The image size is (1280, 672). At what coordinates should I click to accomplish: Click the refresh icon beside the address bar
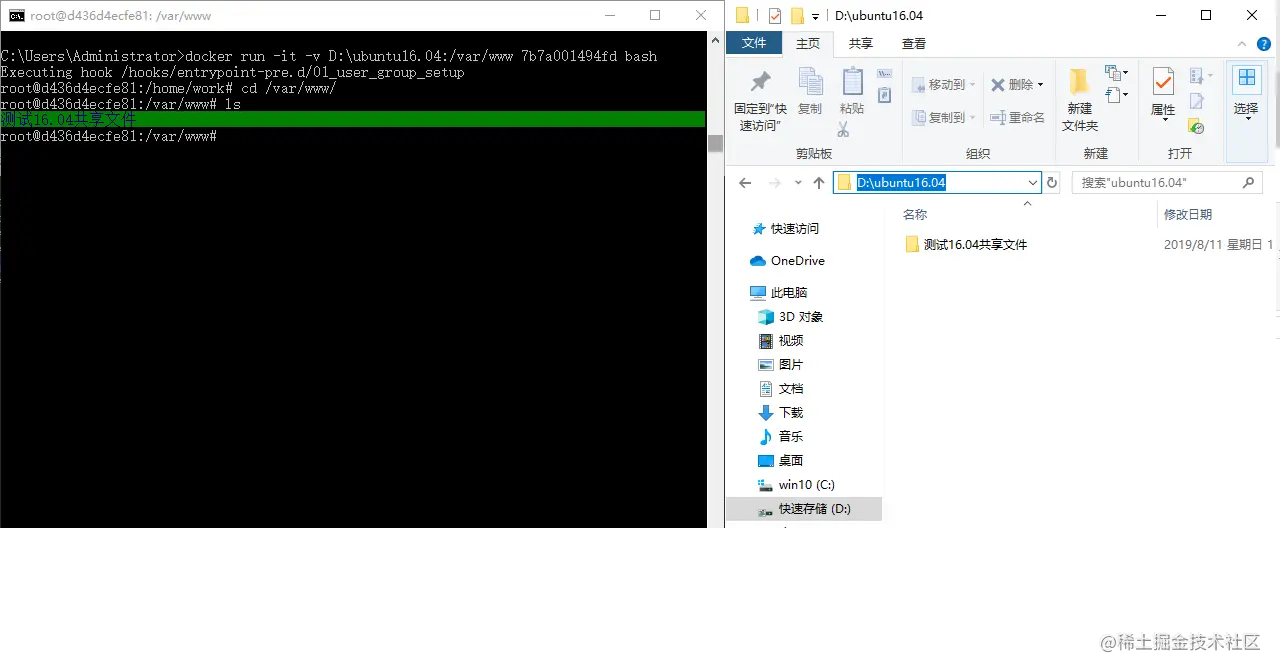point(1050,182)
